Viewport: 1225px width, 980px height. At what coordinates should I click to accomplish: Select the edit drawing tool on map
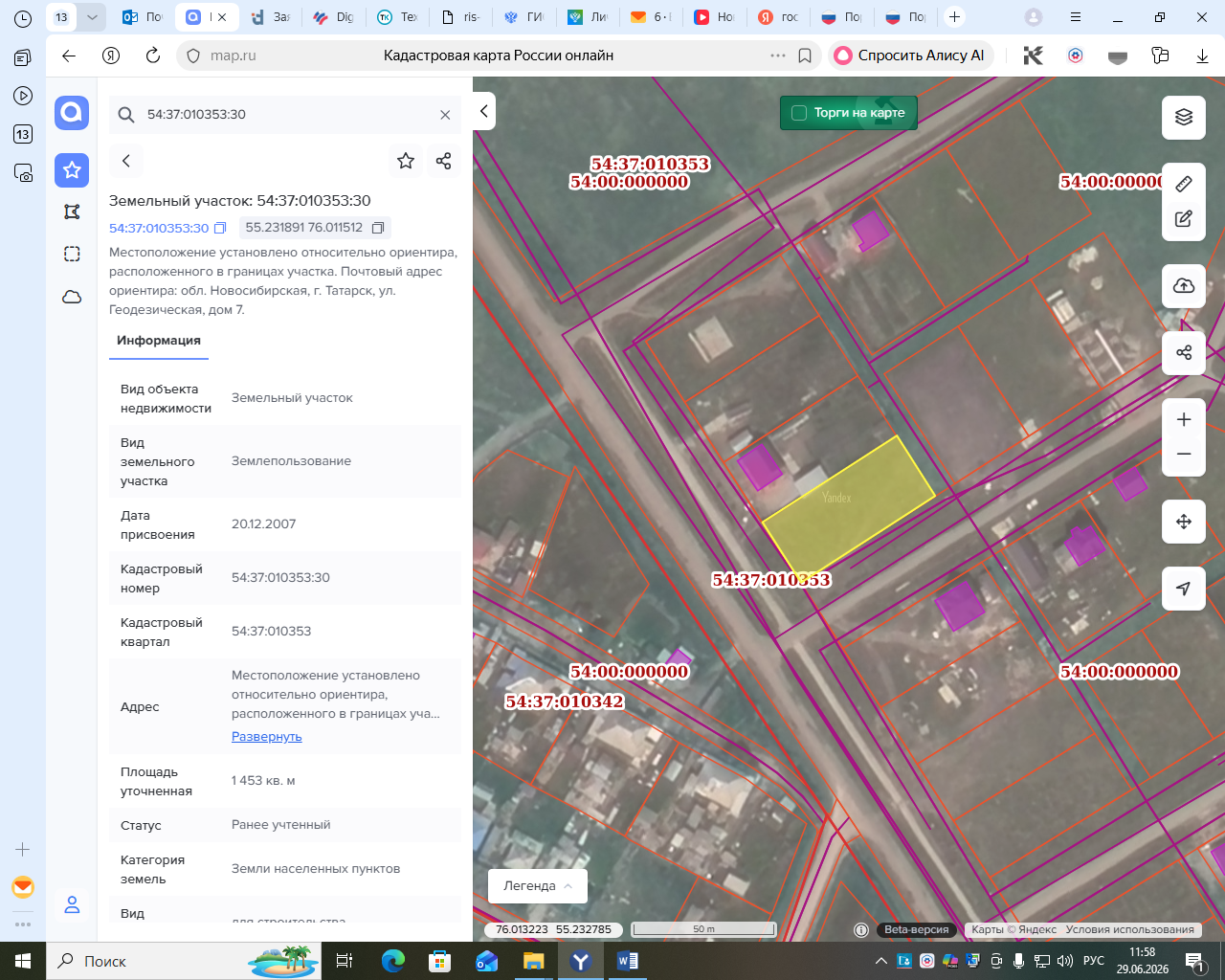[x=1184, y=218]
